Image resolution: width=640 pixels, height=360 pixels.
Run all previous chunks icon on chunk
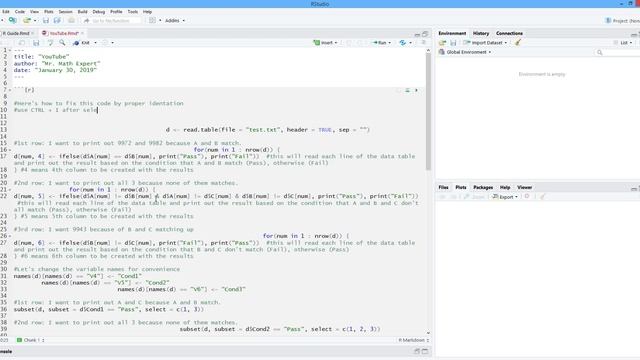pos(407,90)
